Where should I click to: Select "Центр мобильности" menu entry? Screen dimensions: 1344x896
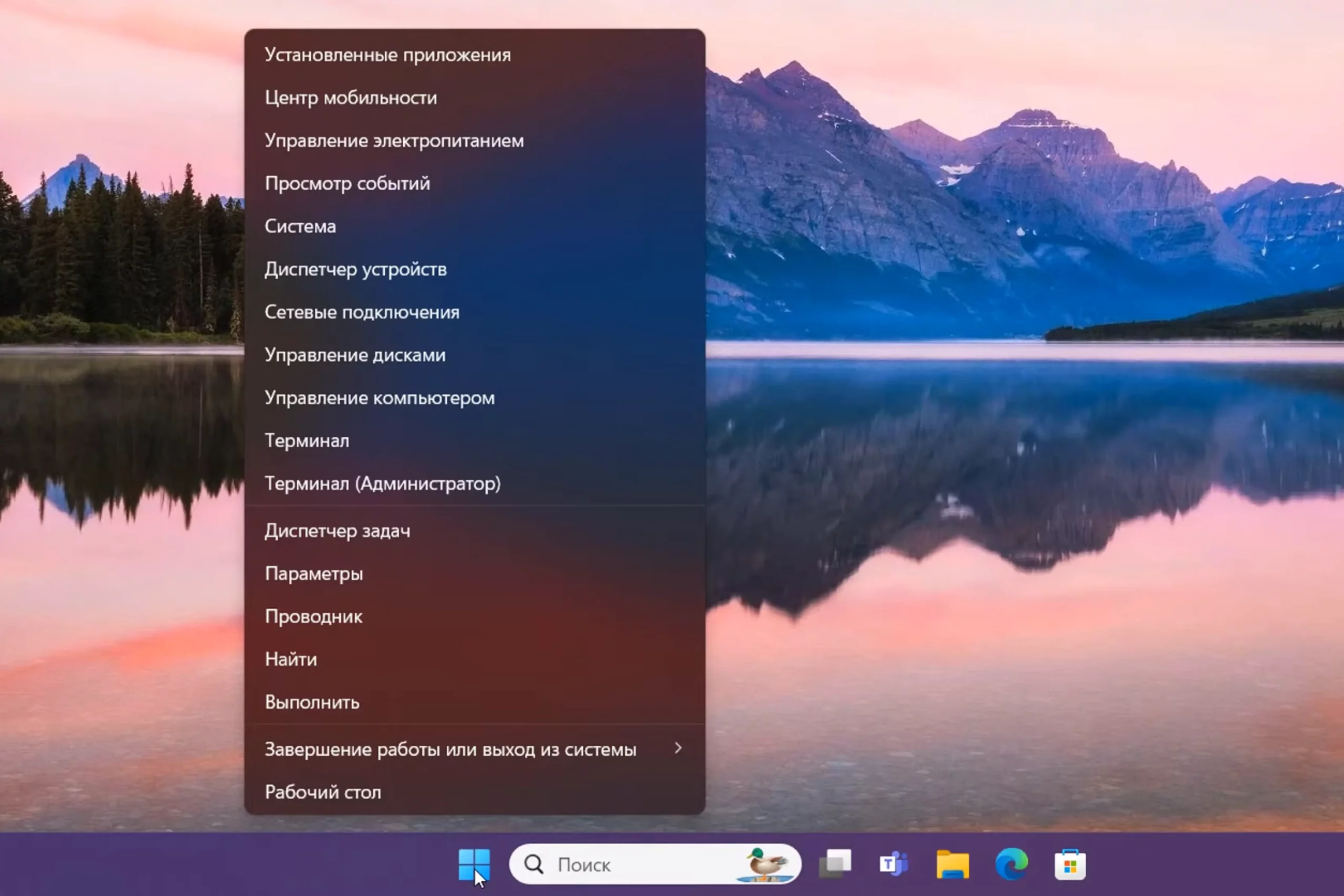[351, 98]
